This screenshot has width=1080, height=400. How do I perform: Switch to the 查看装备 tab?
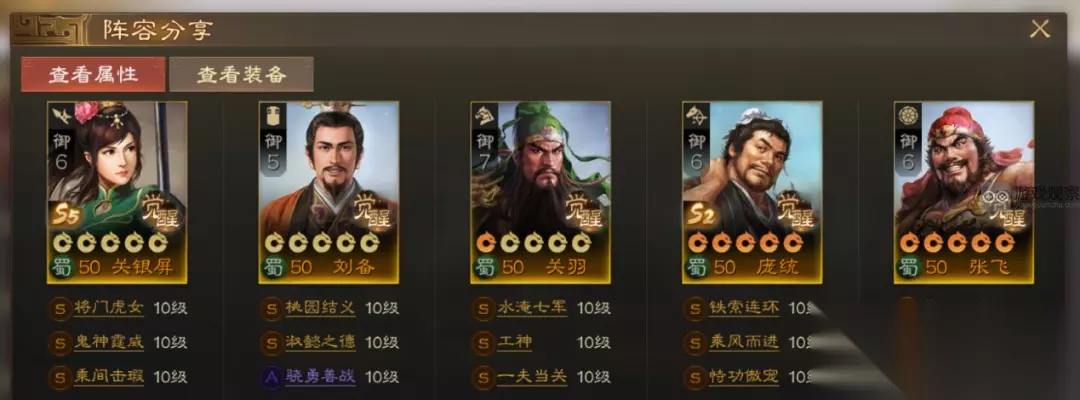point(242,74)
